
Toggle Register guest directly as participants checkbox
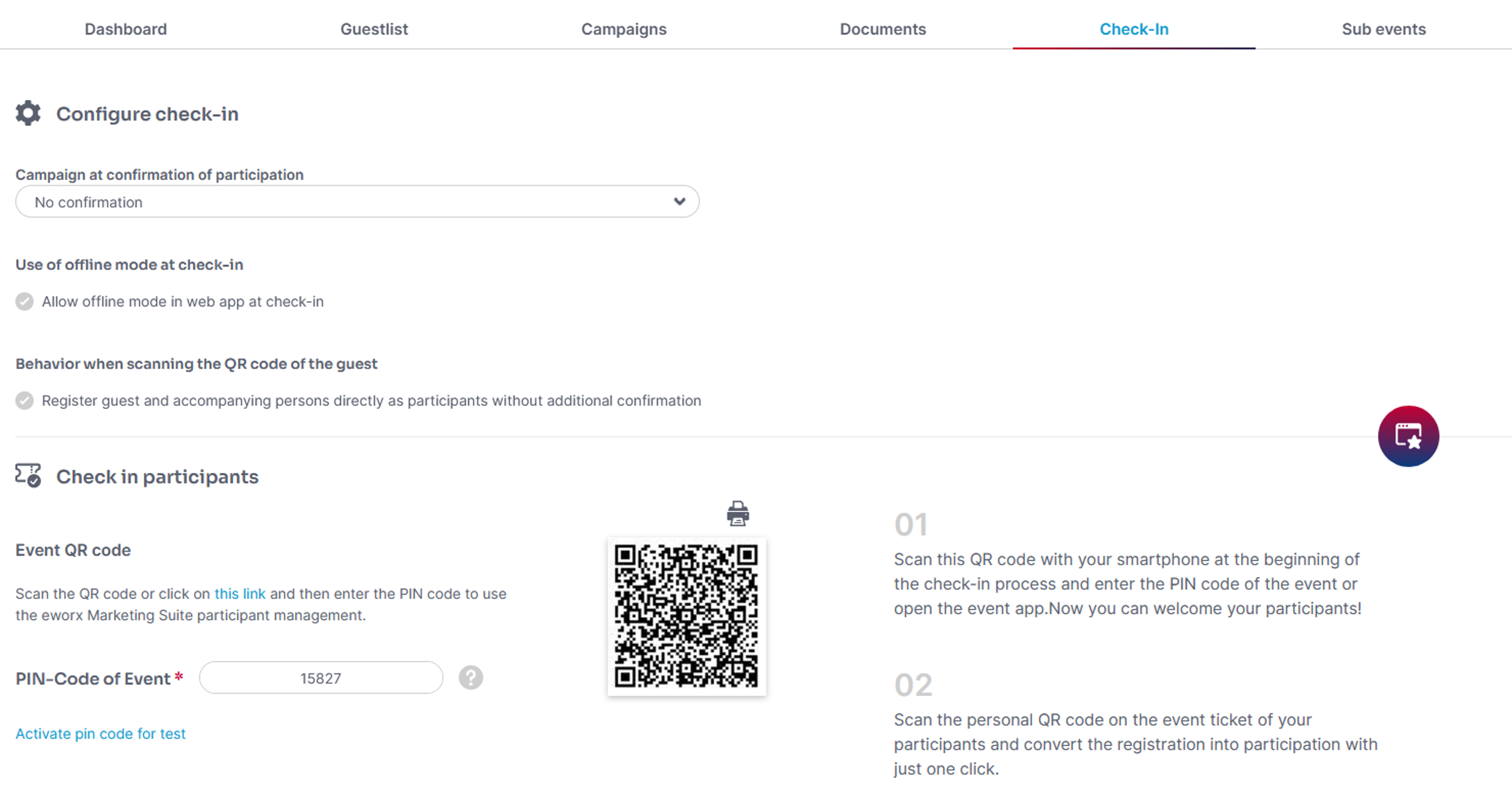coord(25,401)
